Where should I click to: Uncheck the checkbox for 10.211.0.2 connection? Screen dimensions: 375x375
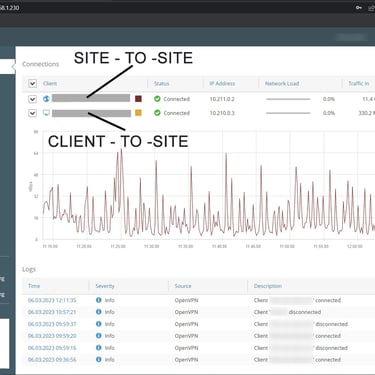32,99
